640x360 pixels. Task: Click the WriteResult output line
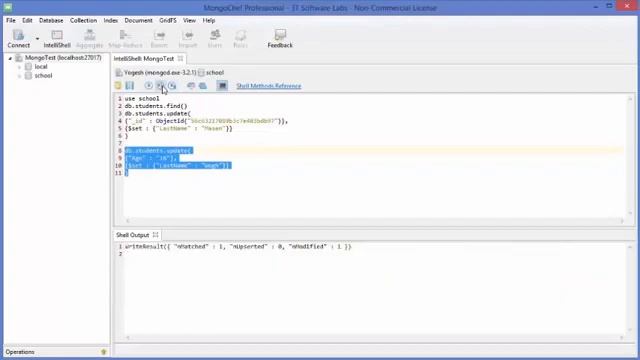[x=238, y=247]
